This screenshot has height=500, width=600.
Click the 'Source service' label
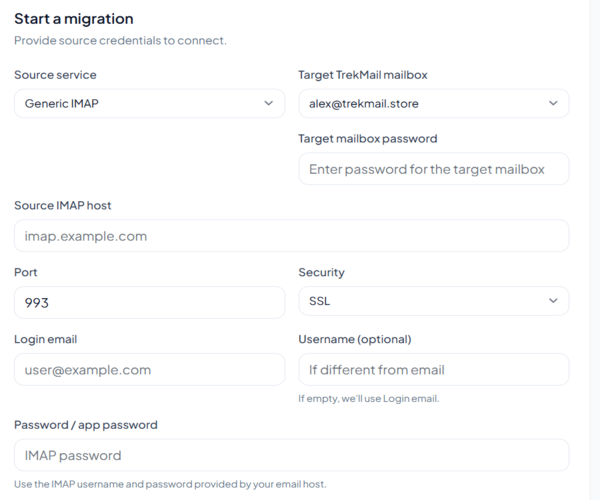(x=55, y=75)
